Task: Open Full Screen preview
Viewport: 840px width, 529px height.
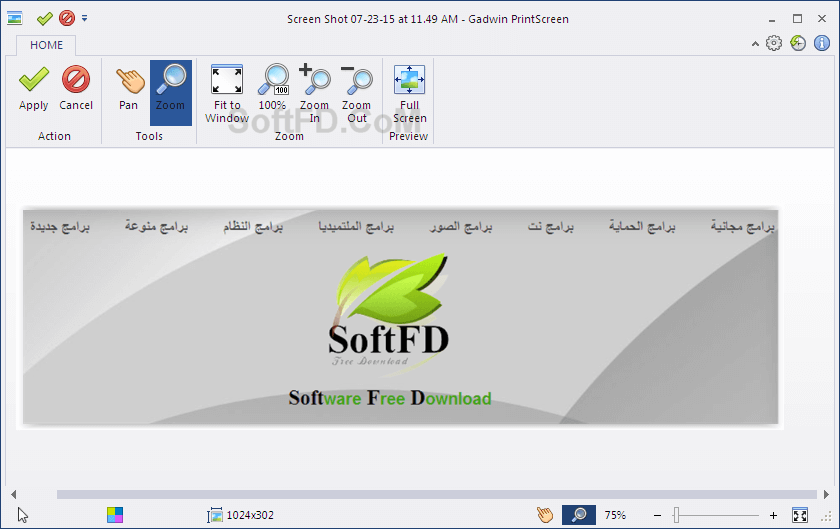Action: [409, 94]
